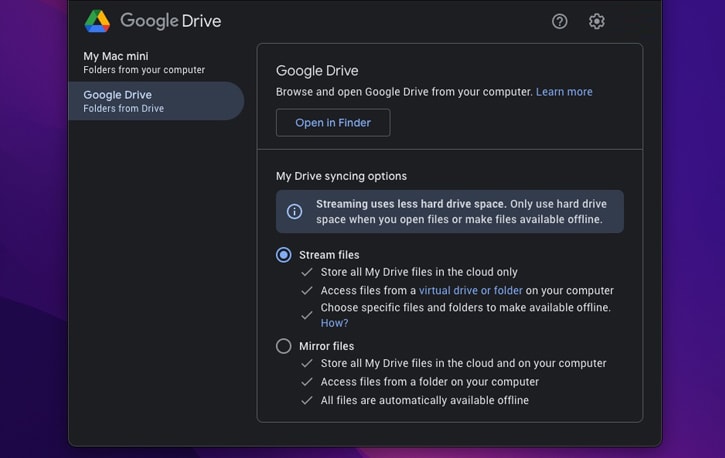Switch to Google Drive sidebar section
Viewport: 725px width, 458px height.
(156, 101)
